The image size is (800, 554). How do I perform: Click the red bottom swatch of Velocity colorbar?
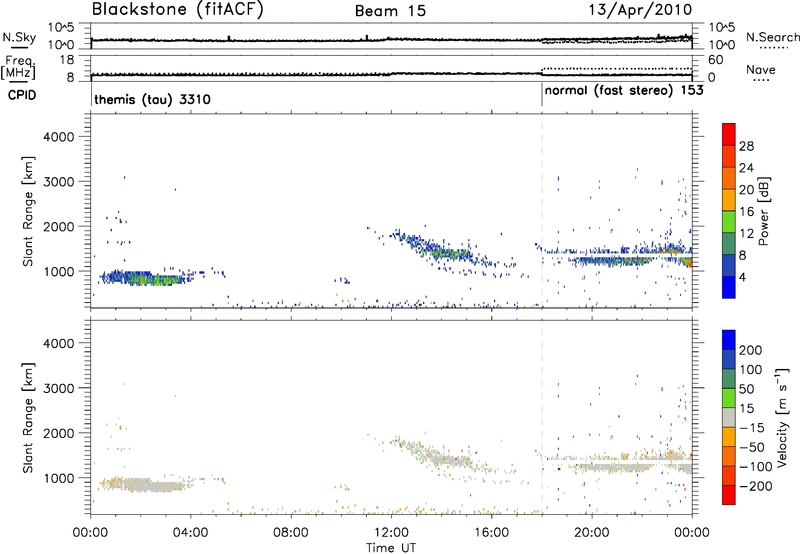729,495
